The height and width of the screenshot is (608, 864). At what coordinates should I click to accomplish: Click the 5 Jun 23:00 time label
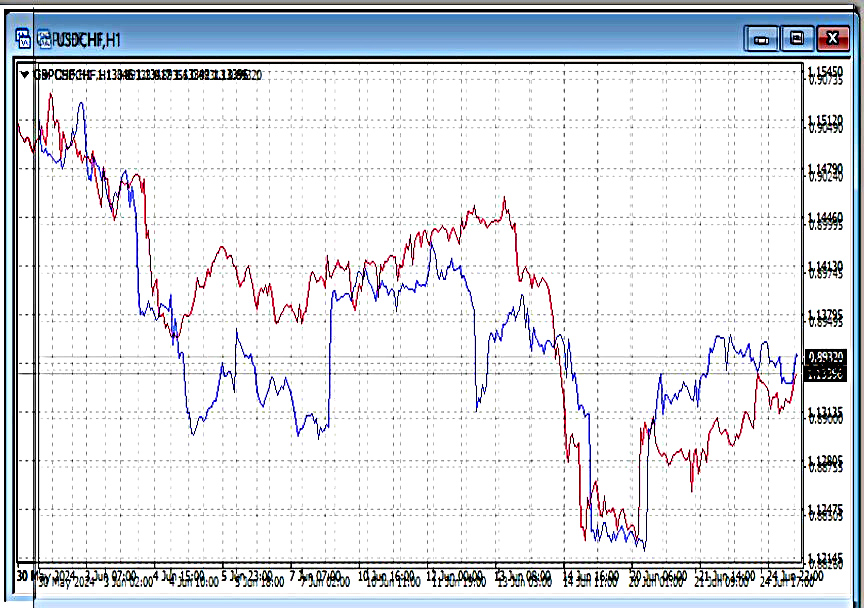[x=247, y=576]
